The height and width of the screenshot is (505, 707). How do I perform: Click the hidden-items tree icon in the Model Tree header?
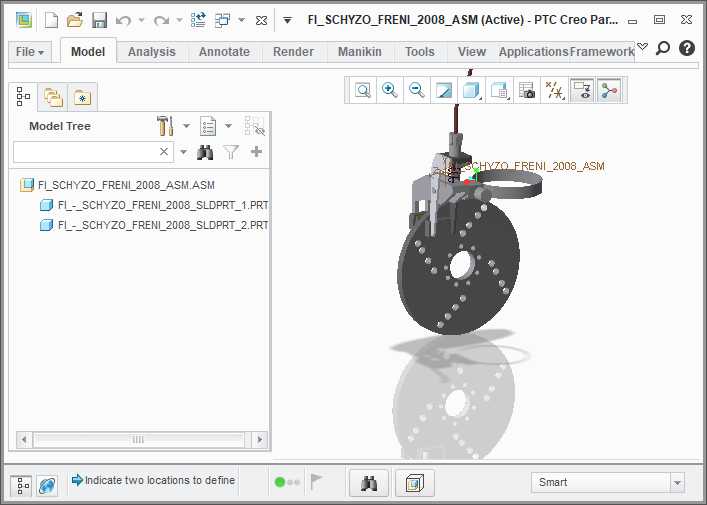pyautogui.click(x=254, y=126)
